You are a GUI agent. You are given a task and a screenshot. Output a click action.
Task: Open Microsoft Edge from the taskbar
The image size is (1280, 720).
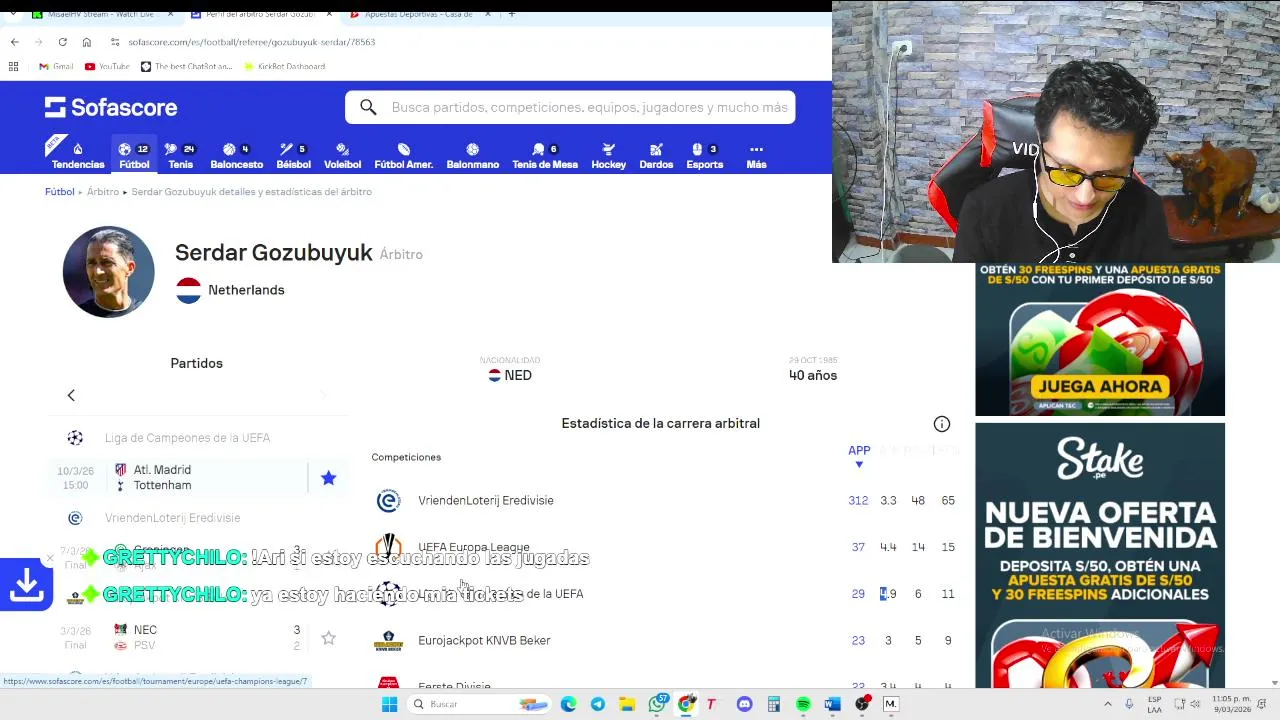[x=568, y=704]
